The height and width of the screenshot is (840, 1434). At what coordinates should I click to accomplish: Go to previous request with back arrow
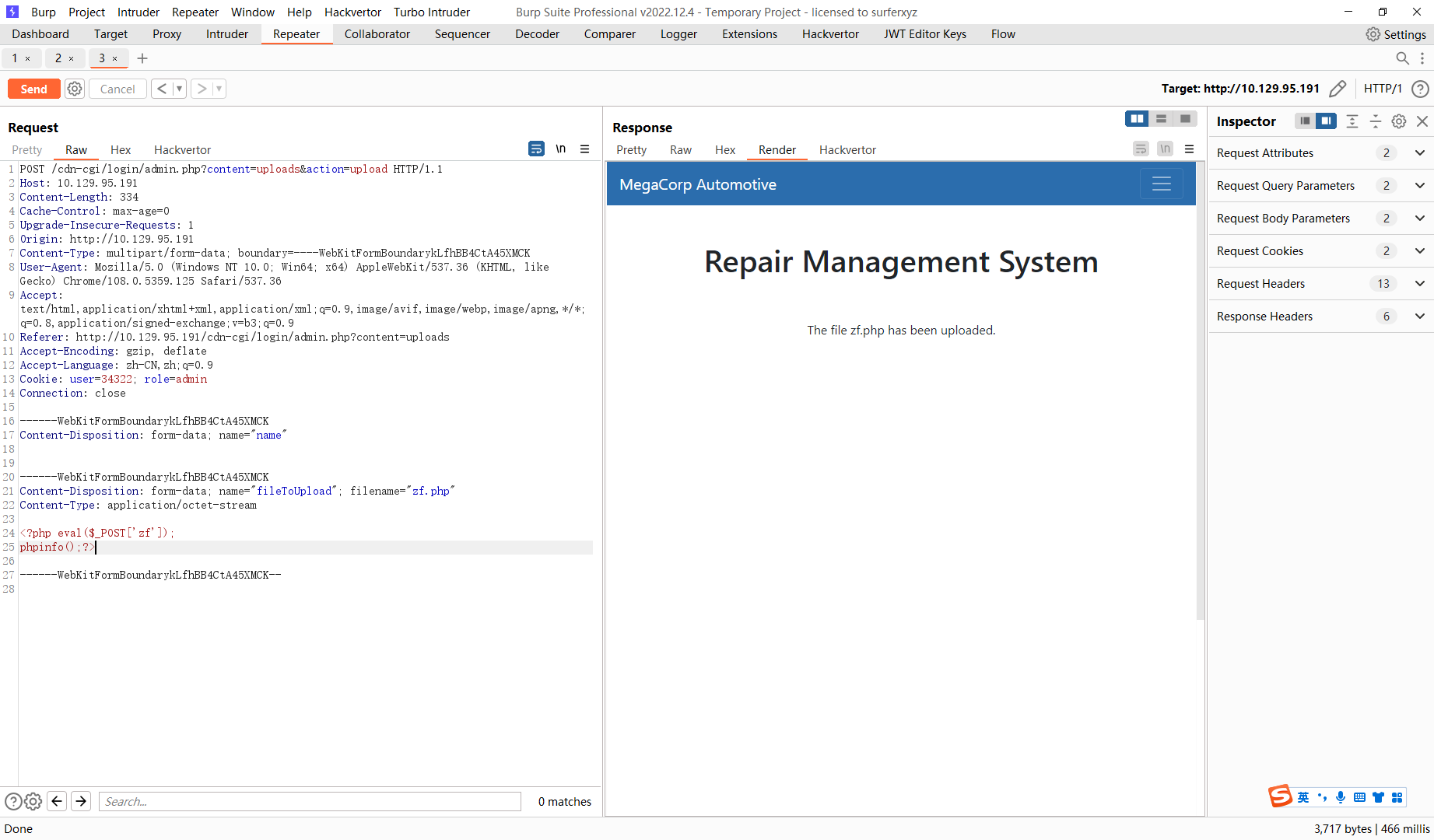tap(161, 89)
